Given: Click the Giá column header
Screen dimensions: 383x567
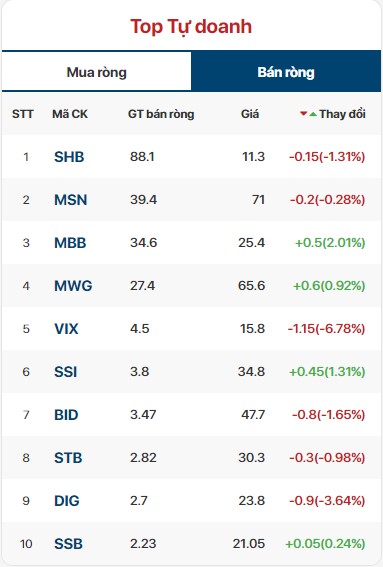Looking at the screenshot, I should 250,114.
